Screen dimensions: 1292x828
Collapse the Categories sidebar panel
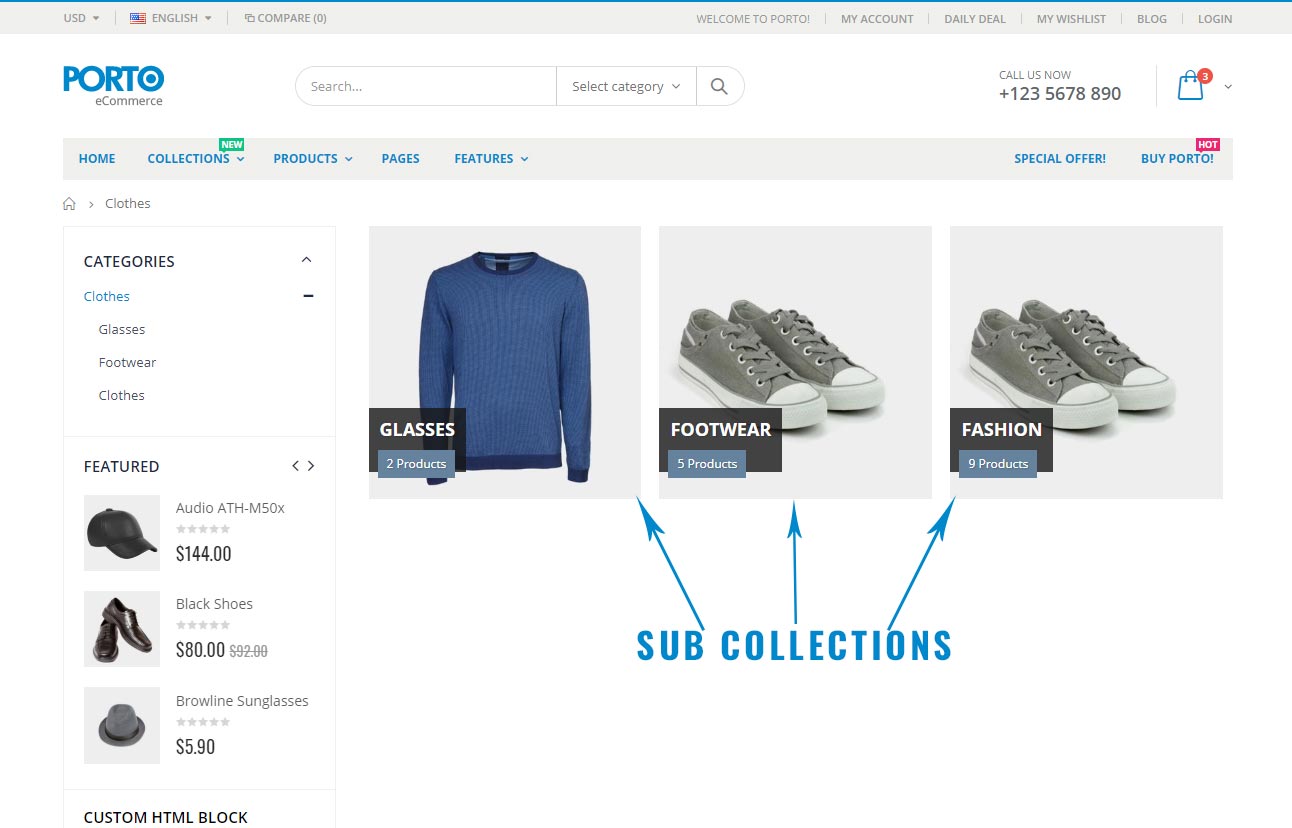click(x=306, y=260)
